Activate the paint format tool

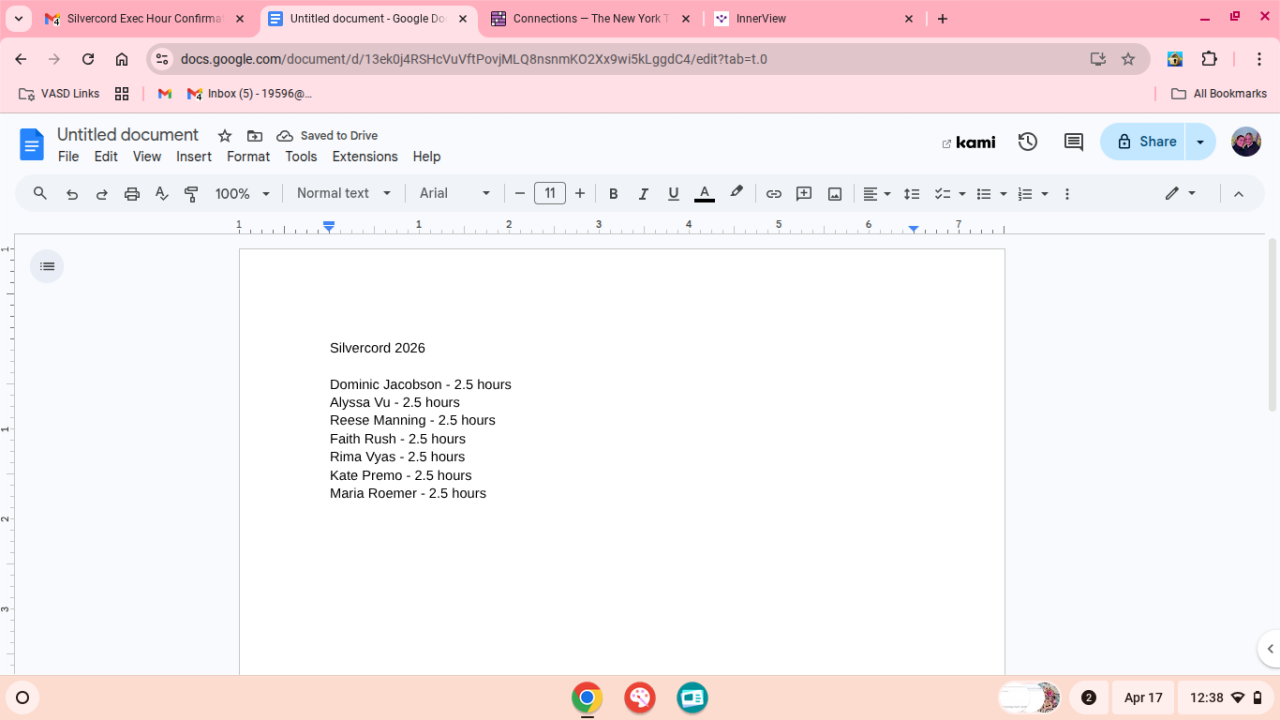click(x=192, y=194)
